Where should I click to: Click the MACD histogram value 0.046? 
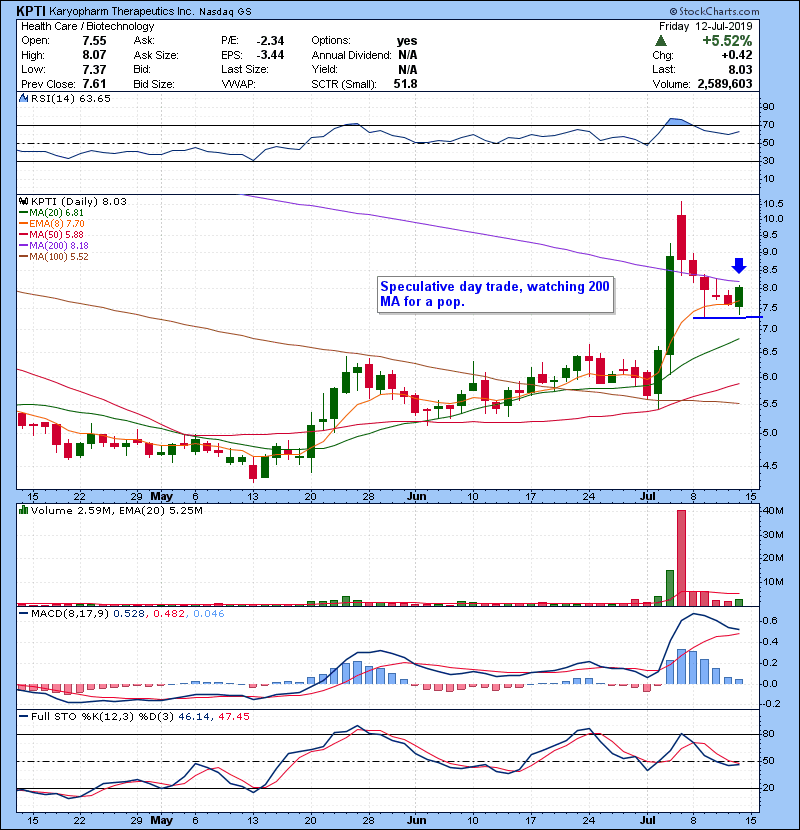(209, 614)
